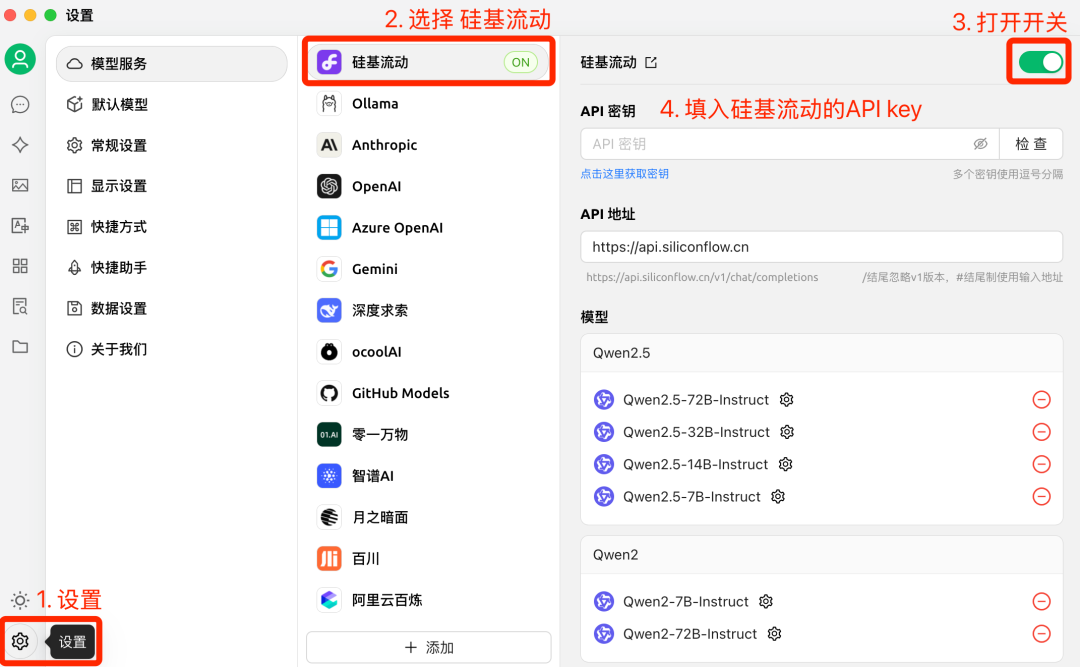Select GitHub Models provider
The width and height of the screenshot is (1080, 667).
[x=428, y=393]
